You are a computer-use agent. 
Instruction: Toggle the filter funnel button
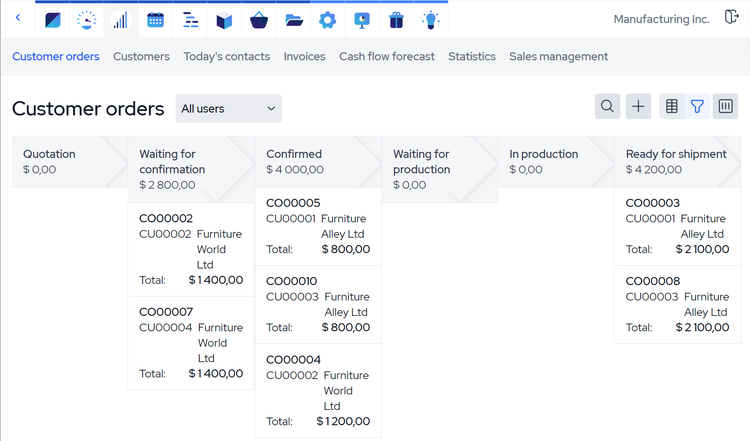698,106
